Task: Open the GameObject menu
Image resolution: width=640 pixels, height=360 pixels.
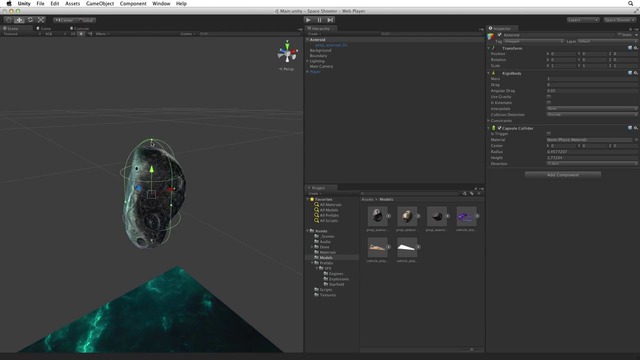Action: (100, 3)
